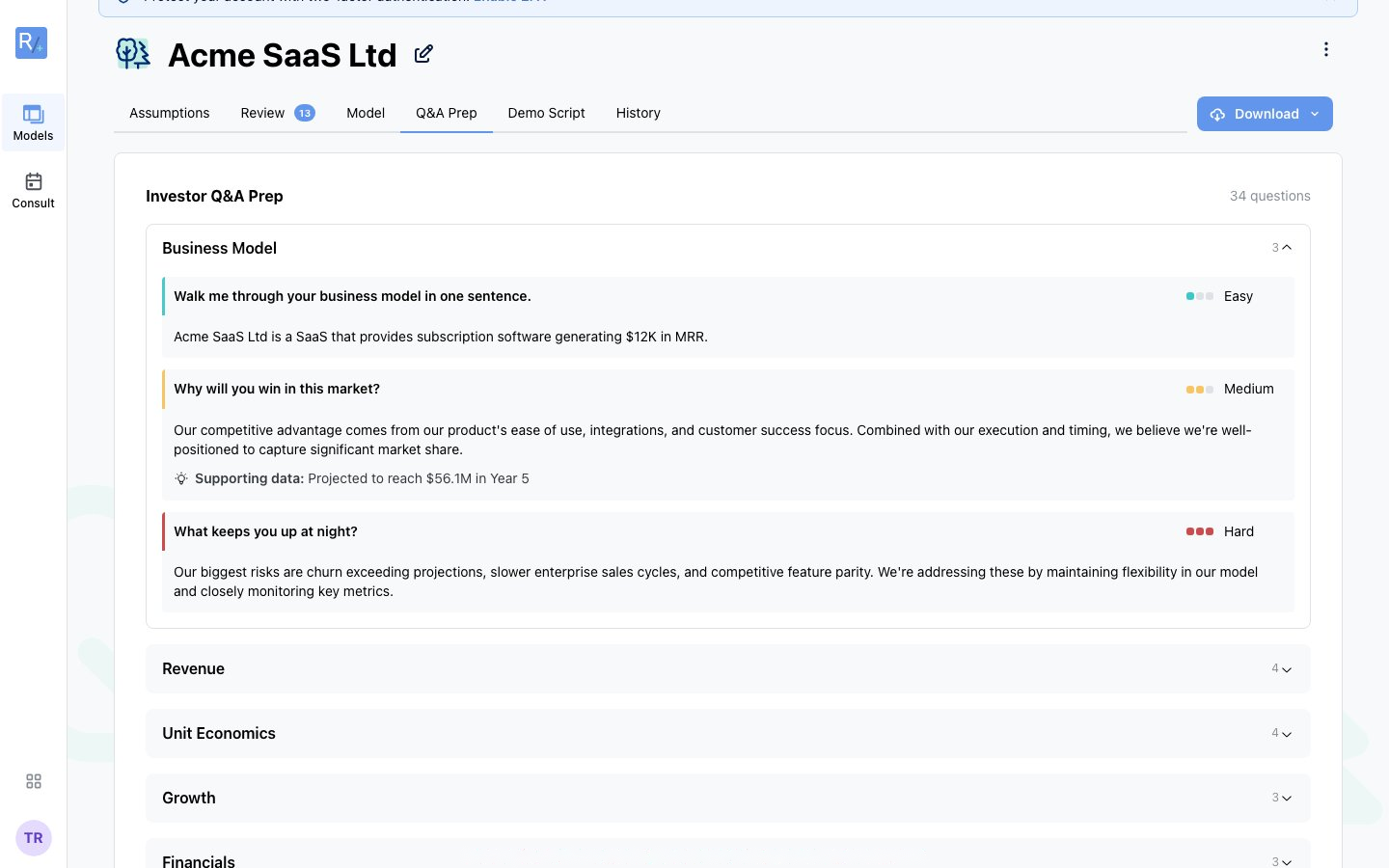1389x868 pixels.
Task: Click the Hard difficulty red dots indicator
Action: click(x=1200, y=531)
